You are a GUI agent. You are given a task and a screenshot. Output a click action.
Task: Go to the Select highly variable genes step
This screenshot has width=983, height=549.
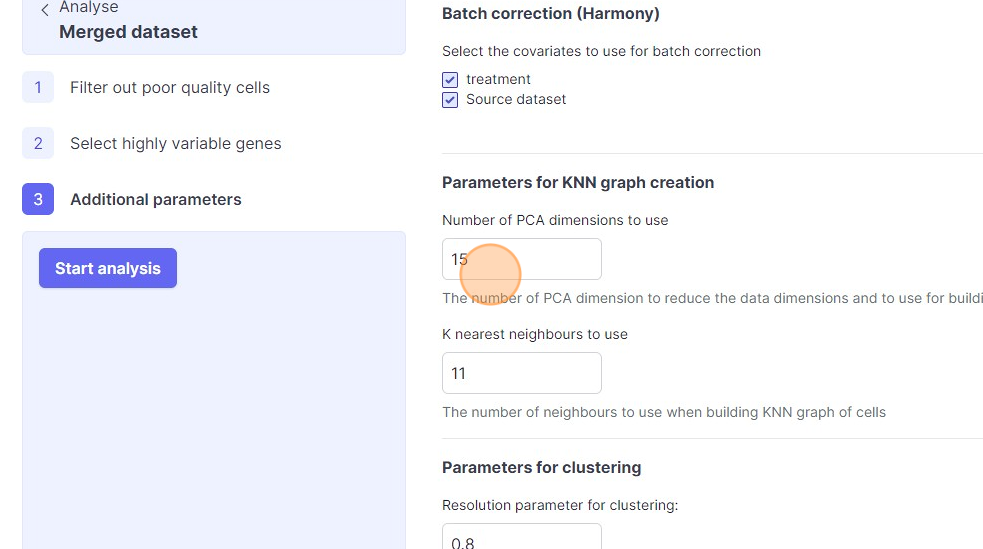pyautogui.click(x=176, y=144)
